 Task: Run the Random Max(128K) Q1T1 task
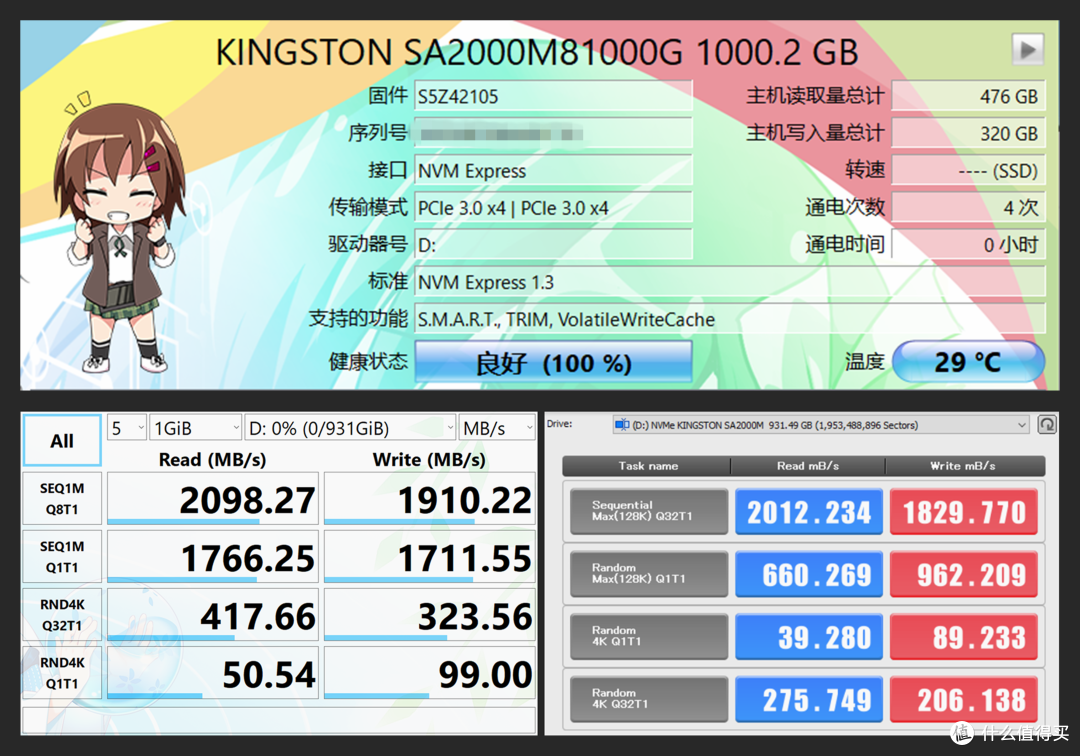(648, 573)
